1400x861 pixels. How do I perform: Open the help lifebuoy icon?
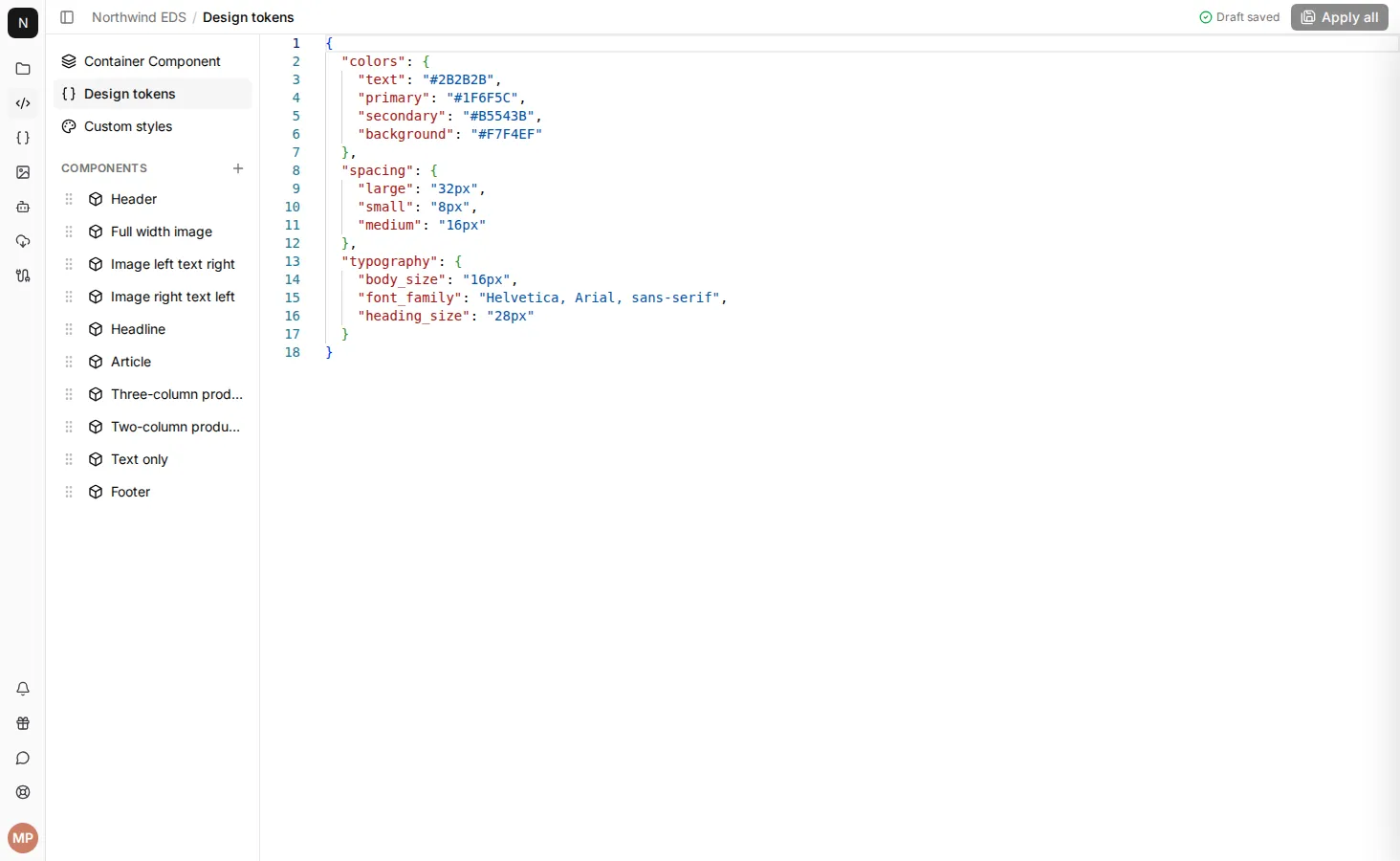(23, 792)
